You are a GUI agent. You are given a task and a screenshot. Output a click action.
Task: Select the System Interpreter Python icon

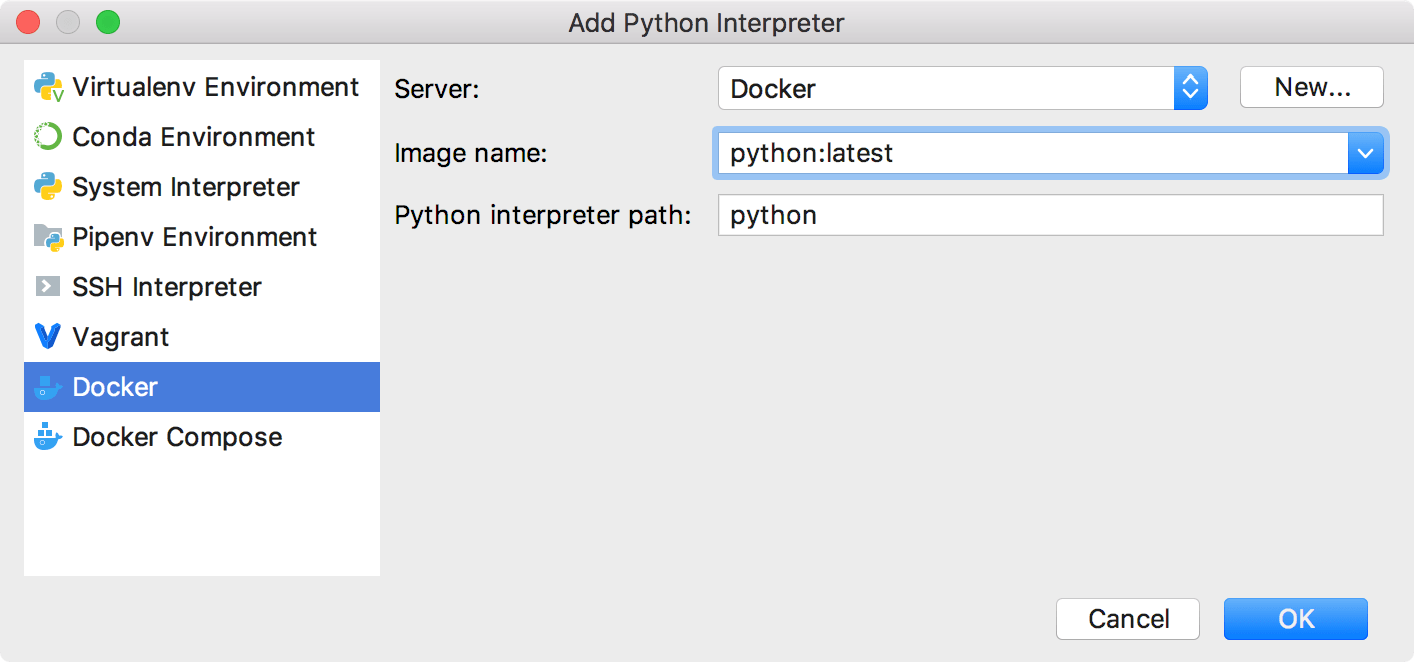click(x=47, y=187)
